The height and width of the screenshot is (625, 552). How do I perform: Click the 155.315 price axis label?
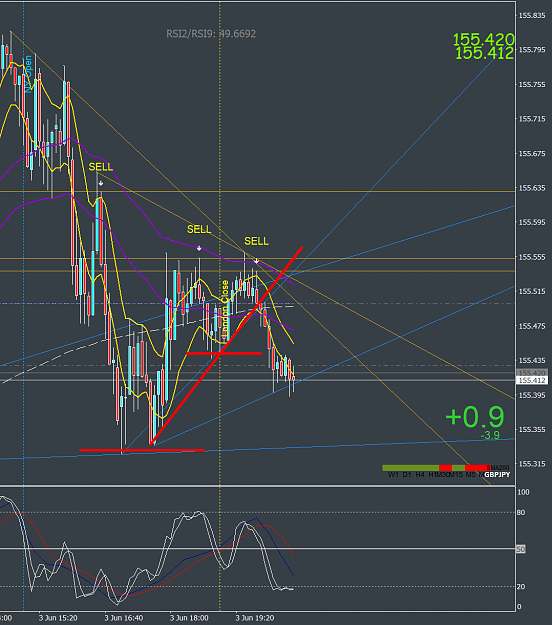point(532,464)
